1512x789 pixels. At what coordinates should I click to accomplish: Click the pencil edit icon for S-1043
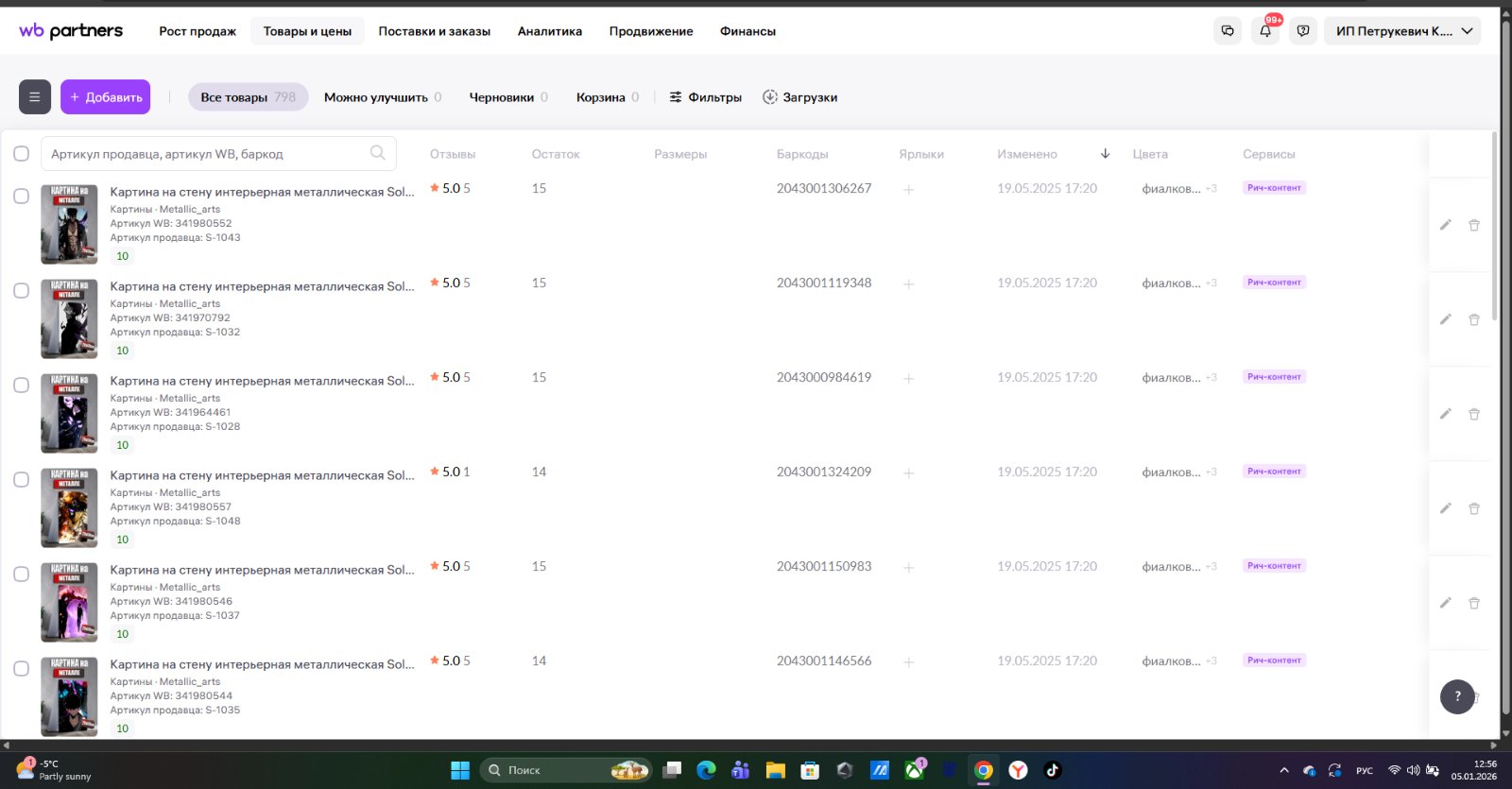click(1445, 225)
